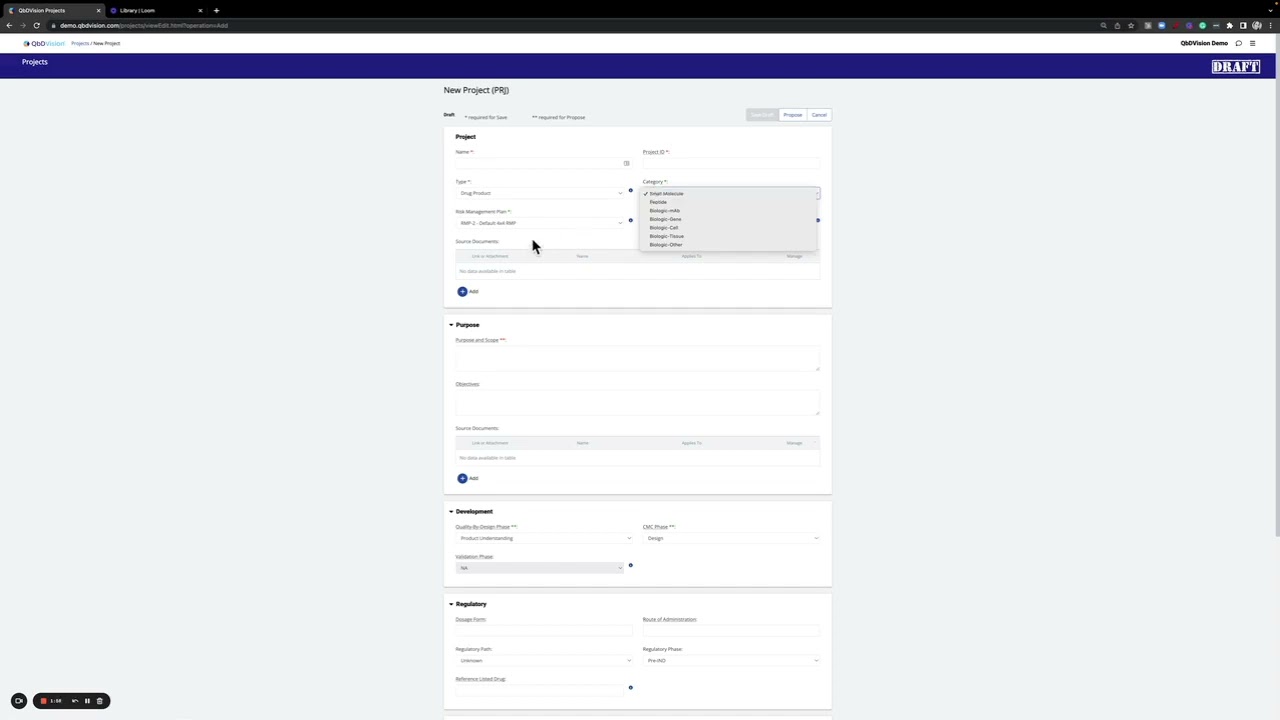This screenshot has width=1280, height=720.
Task: Stop the Loom recording with red button
Action: pyautogui.click(x=43, y=701)
